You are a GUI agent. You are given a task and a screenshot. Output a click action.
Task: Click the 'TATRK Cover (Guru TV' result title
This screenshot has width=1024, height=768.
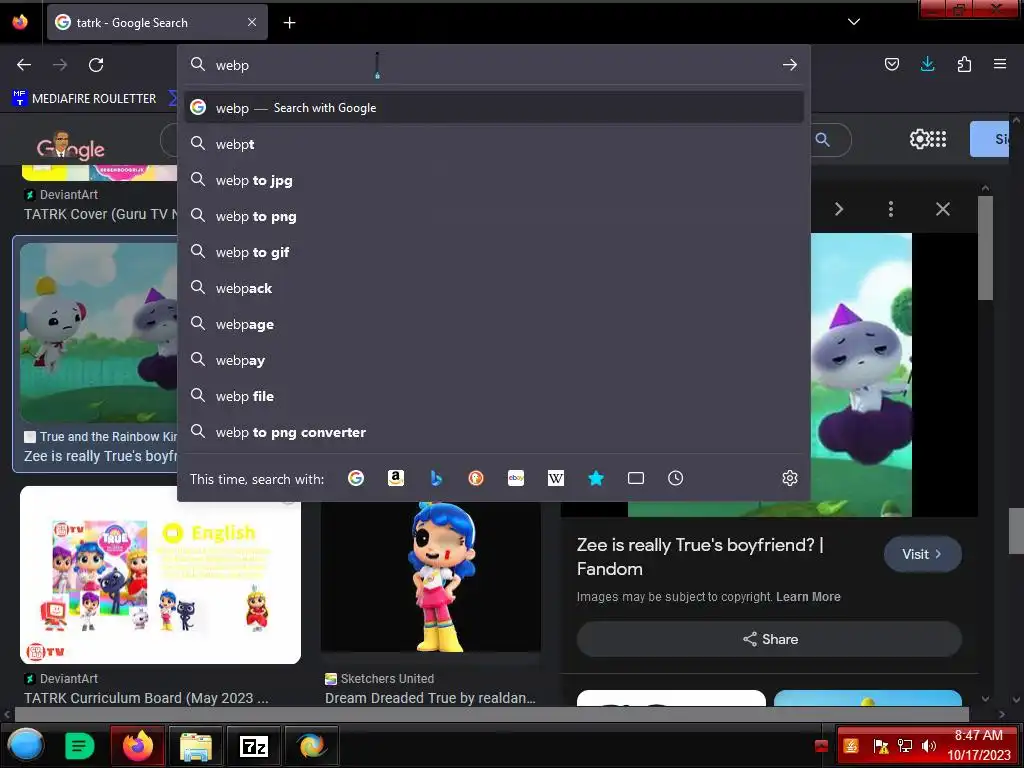point(101,214)
